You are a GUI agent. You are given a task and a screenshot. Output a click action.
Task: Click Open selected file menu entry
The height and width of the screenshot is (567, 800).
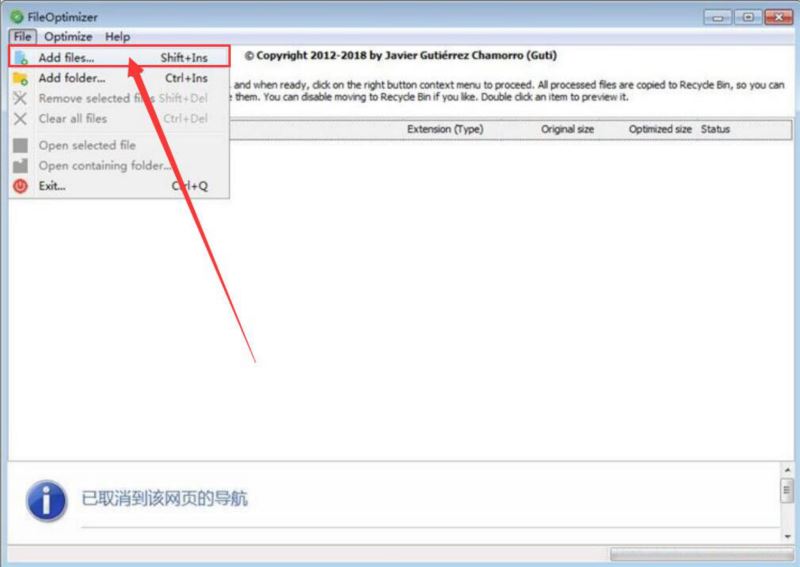[119, 145]
